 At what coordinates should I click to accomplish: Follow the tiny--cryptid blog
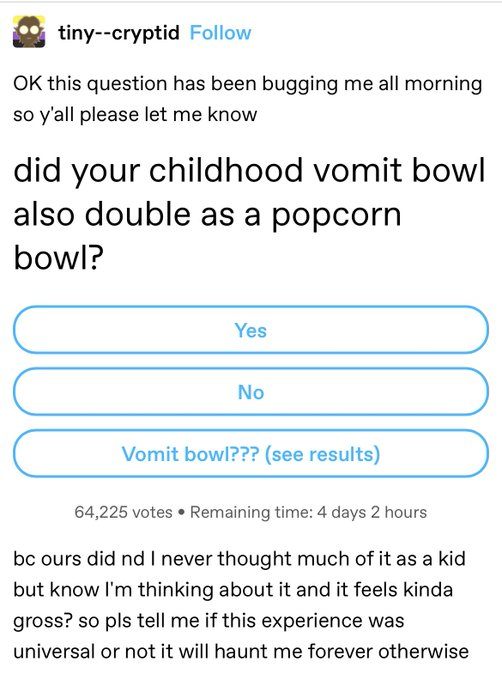tap(220, 33)
